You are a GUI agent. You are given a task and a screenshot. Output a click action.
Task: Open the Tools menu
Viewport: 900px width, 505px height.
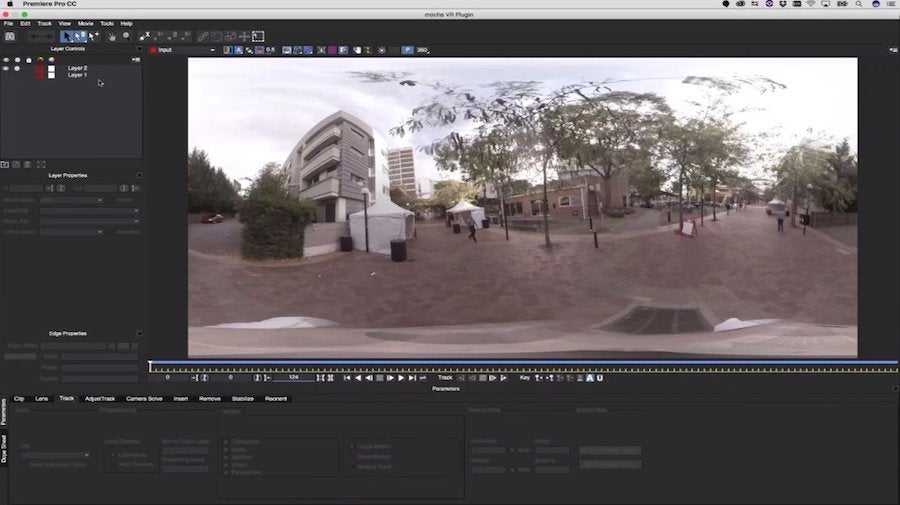tap(107, 24)
